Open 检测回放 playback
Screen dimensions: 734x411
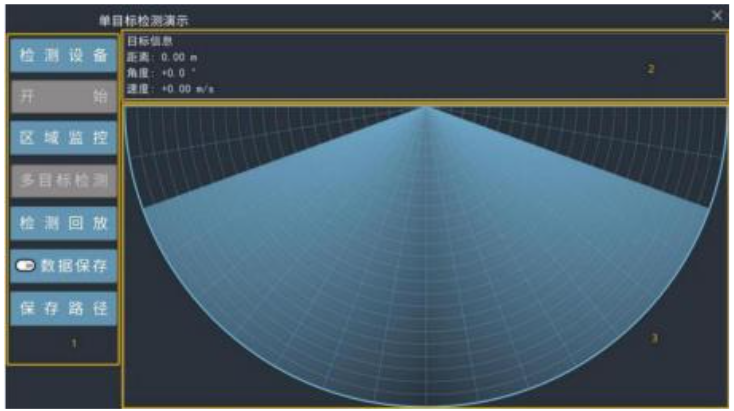tap(63, 223)
